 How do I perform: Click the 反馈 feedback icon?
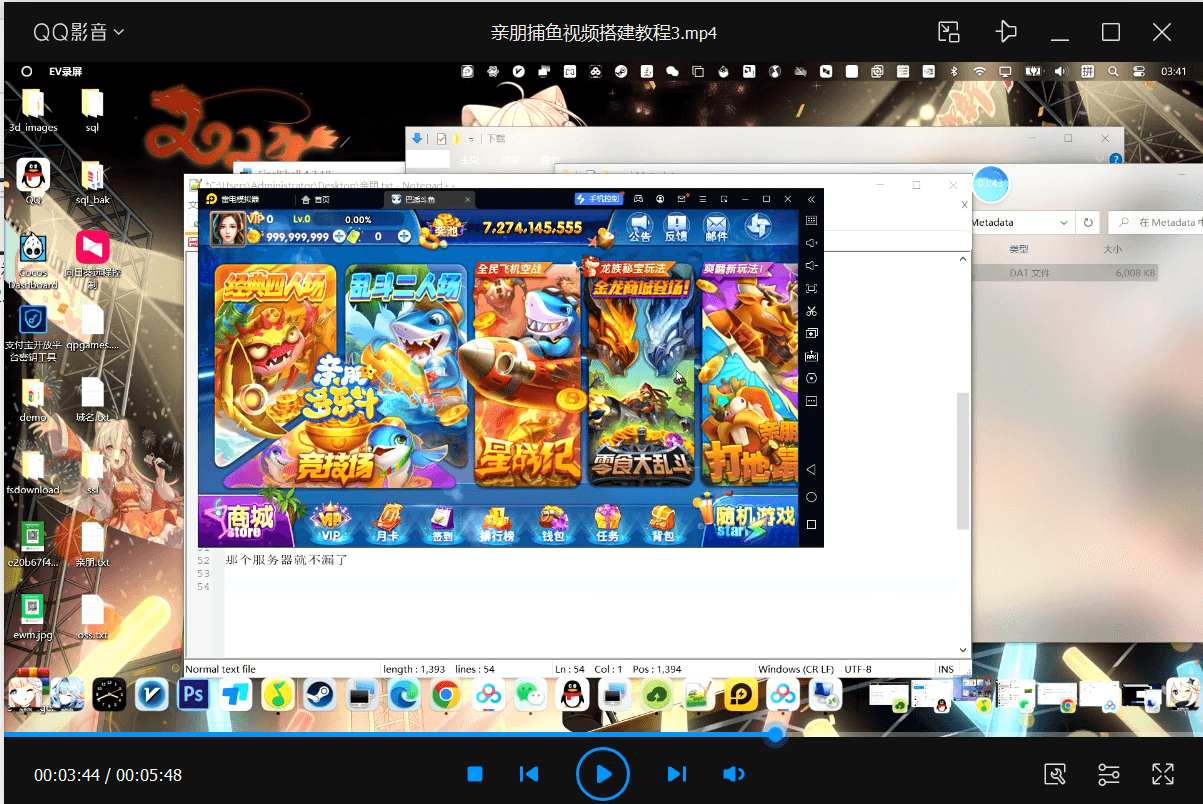677,227
